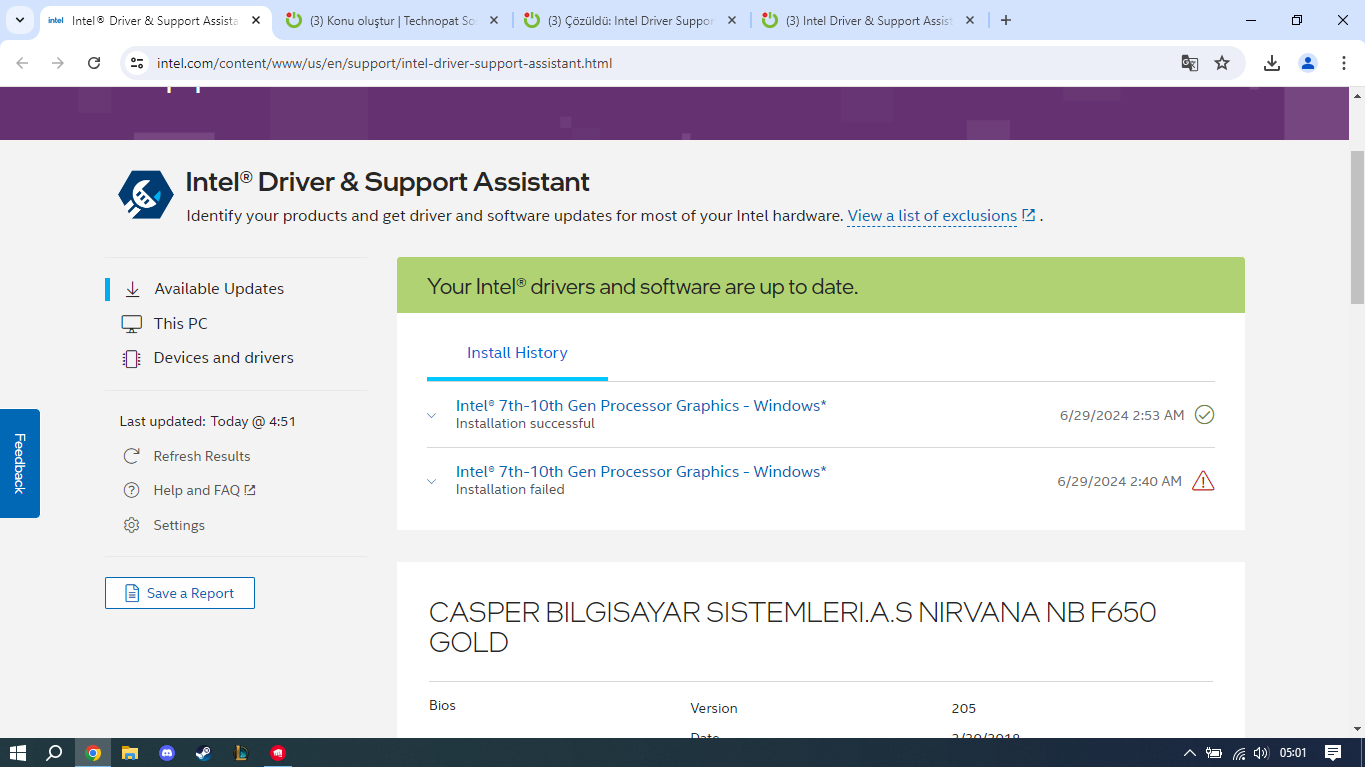Show hidden system tray icons
1365x767 pixels.
(x=1190, y=753)
